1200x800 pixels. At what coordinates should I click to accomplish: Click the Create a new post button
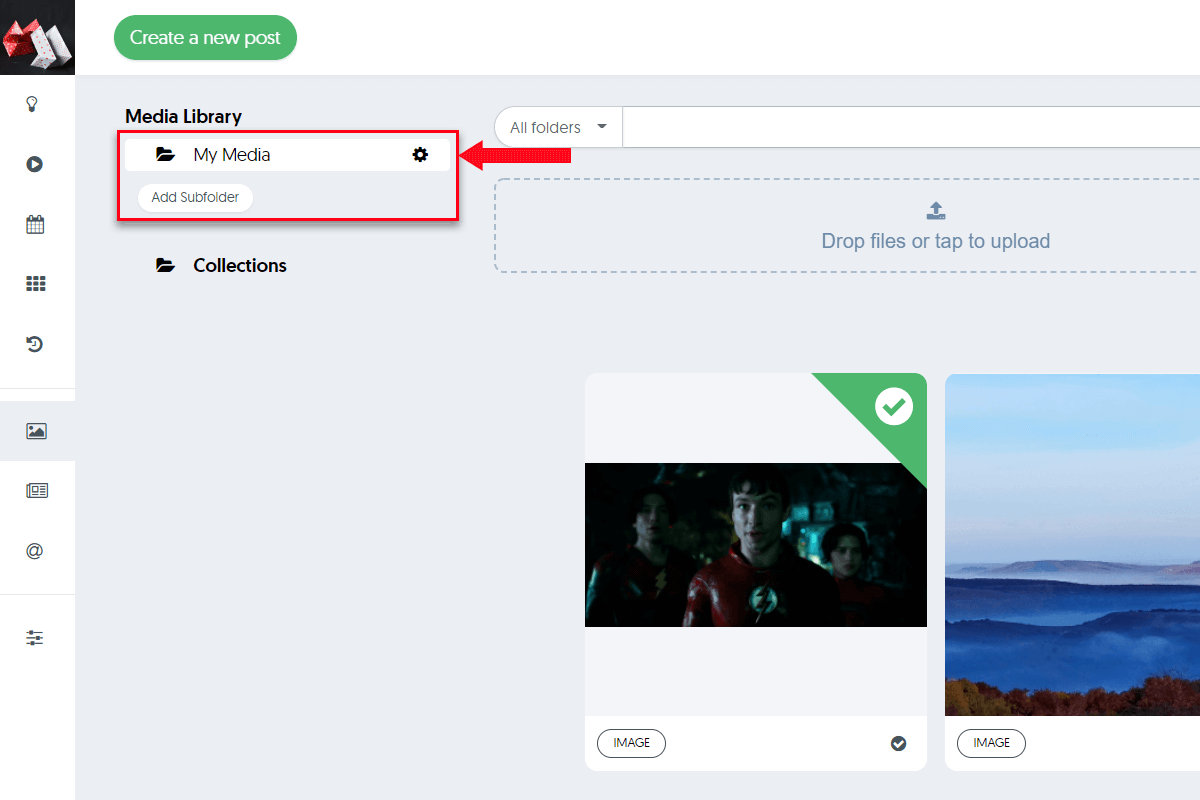205,38
